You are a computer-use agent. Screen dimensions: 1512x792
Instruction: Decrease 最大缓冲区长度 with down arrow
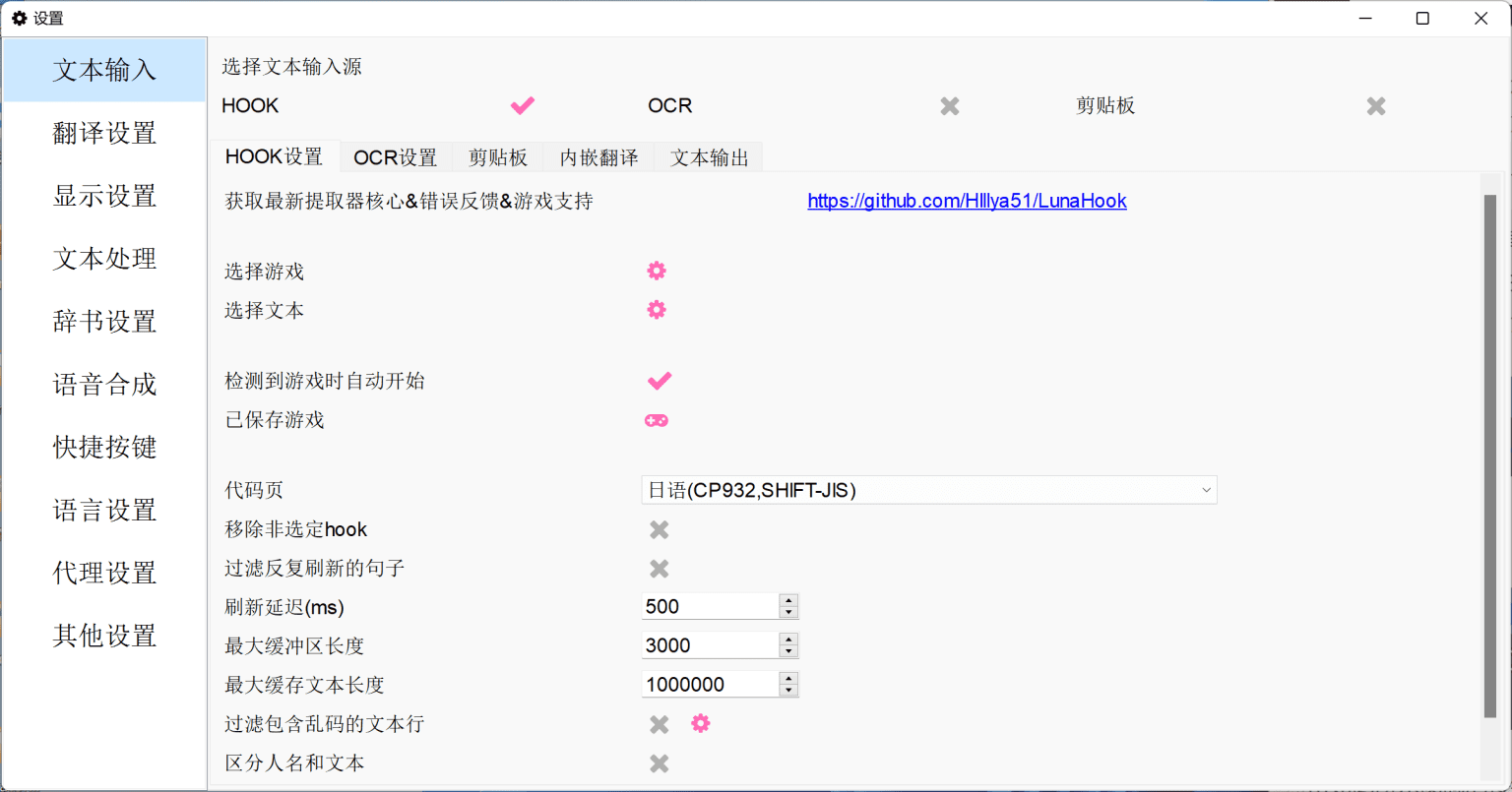787,651
